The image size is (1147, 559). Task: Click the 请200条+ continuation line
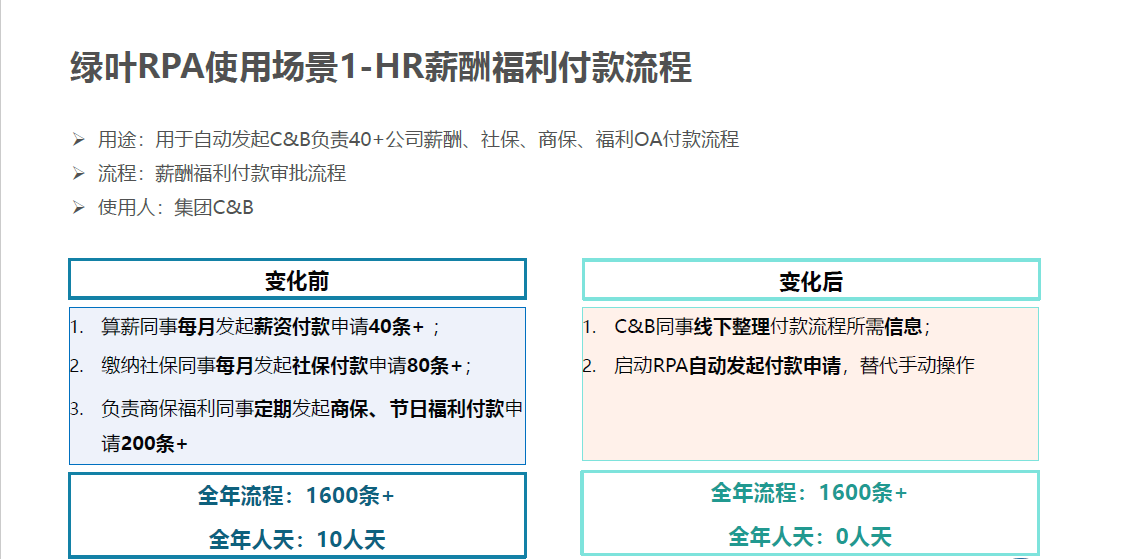[x=145, y=443]
